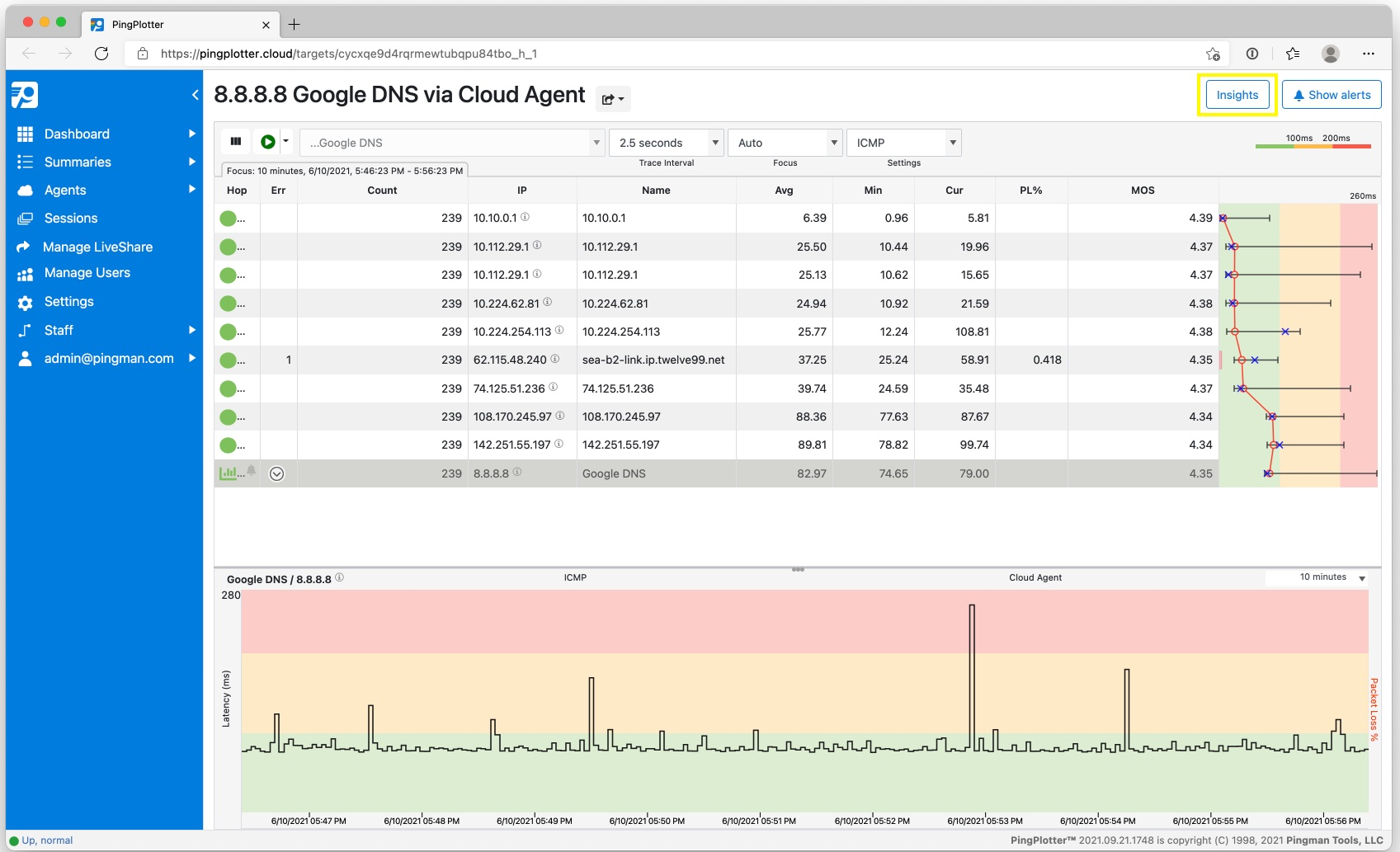
Task: Click the circled chevron on the 8.8.8.8 row
Action: coord(277,473)
